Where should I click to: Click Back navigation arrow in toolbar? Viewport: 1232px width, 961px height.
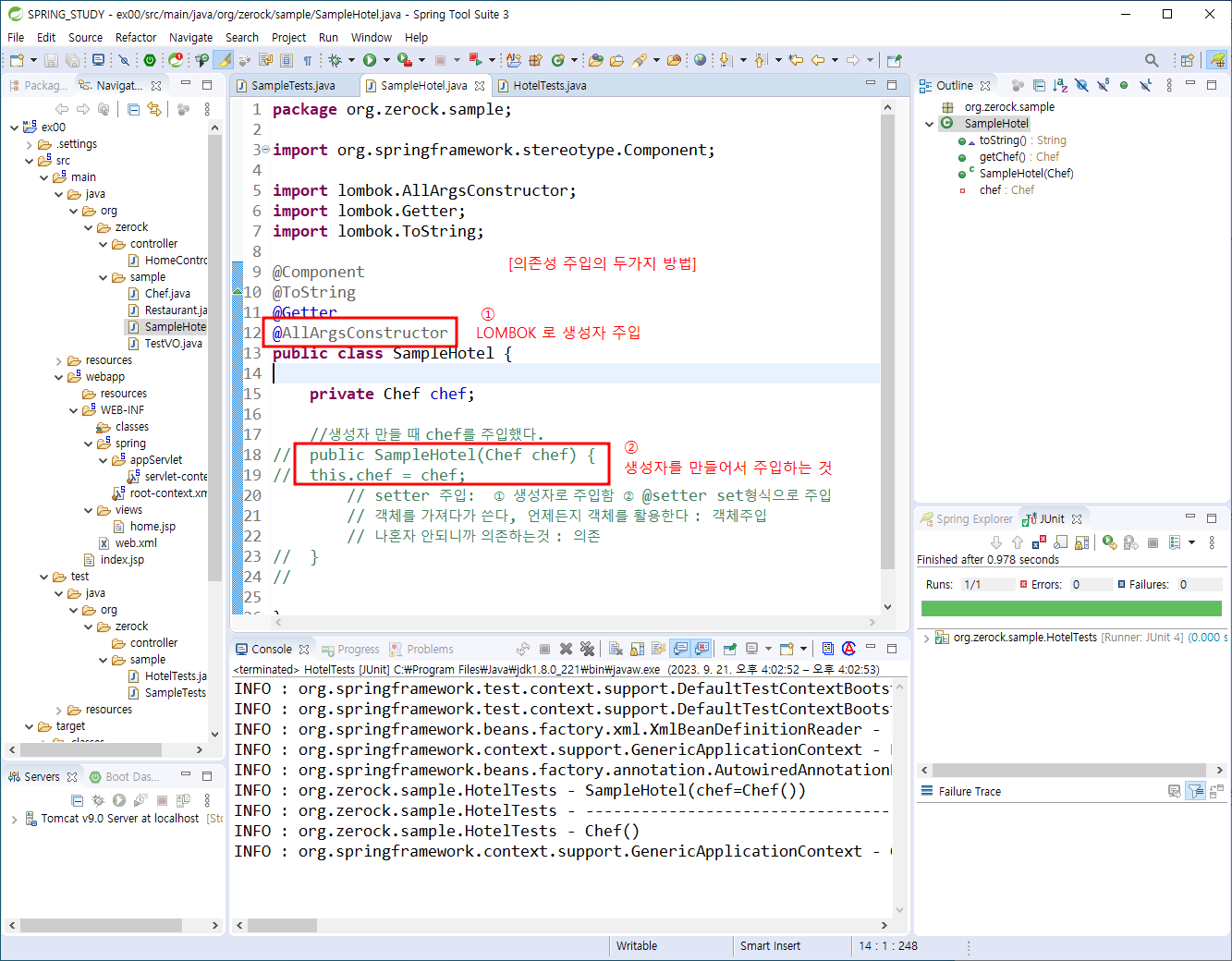[818, 60]
